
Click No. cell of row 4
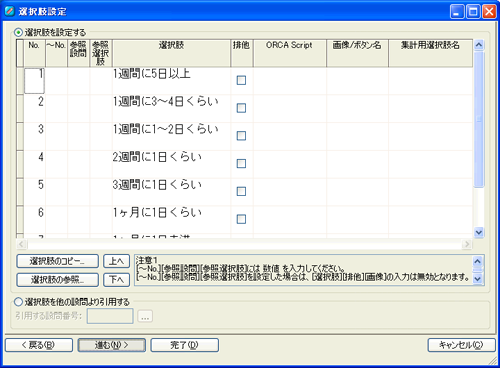[34, 164]
